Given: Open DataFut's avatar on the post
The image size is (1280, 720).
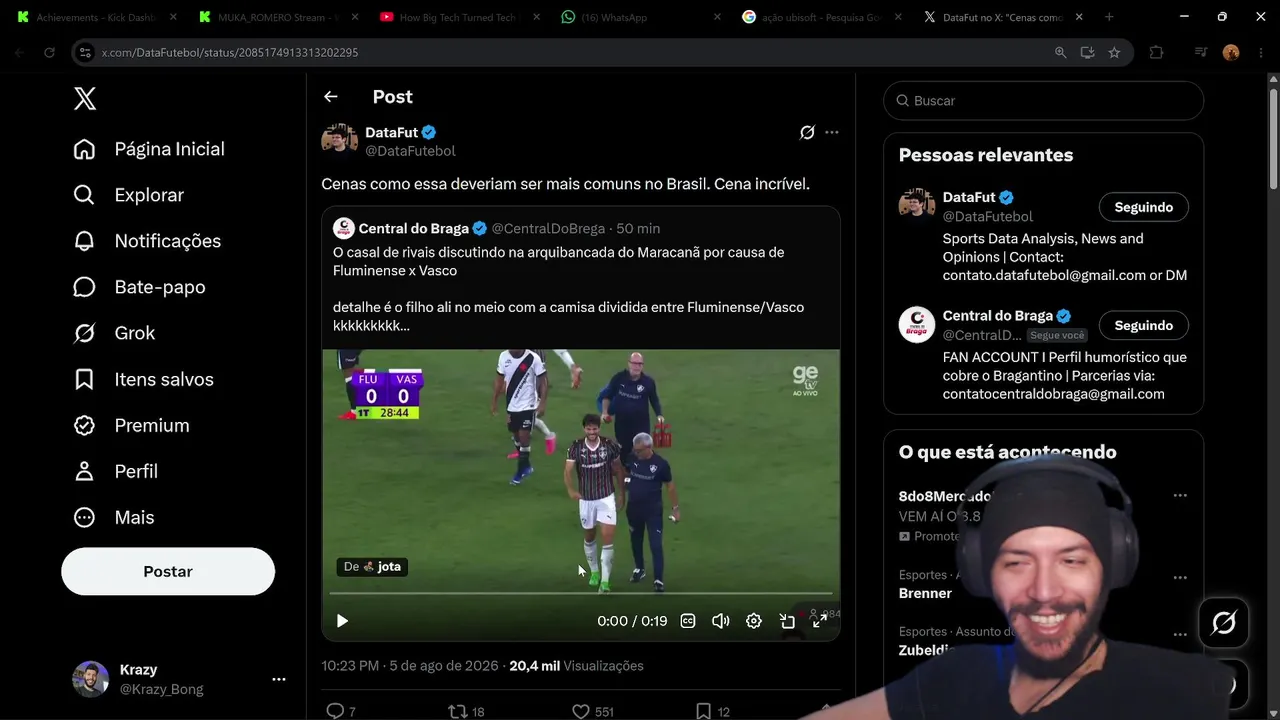Looking at the screenshot, I should pyautogui.click(x=340, y=139).
